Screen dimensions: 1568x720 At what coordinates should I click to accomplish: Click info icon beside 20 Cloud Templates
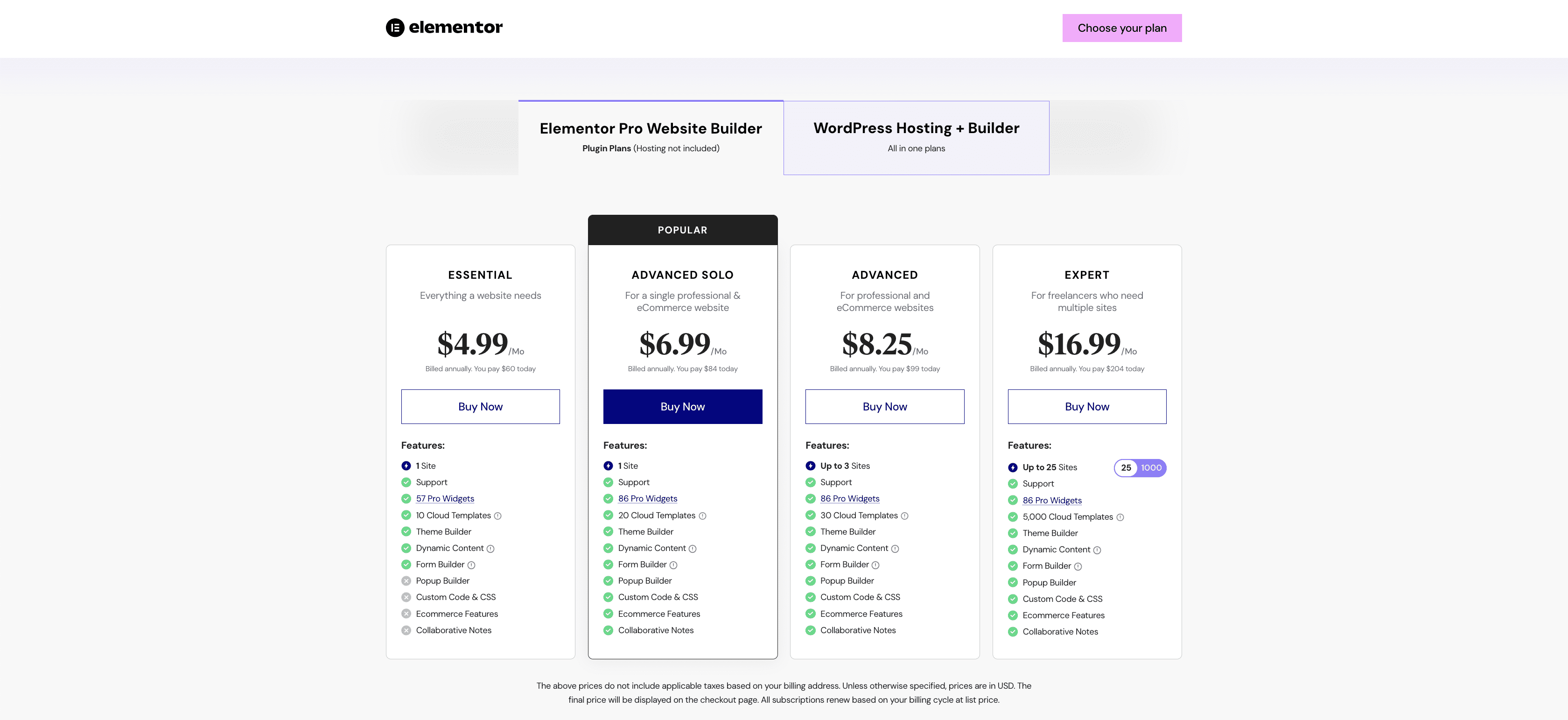[702, 516]
